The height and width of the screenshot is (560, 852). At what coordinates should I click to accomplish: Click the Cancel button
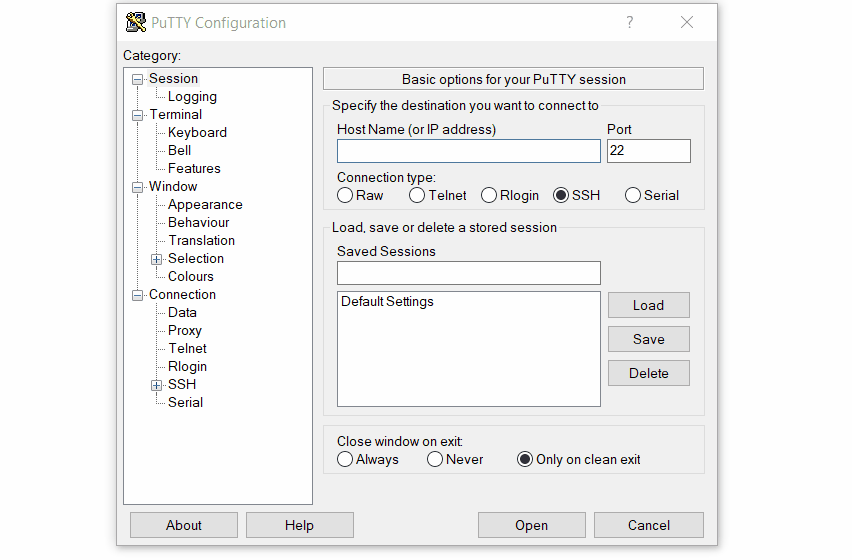tap(649, 525)
